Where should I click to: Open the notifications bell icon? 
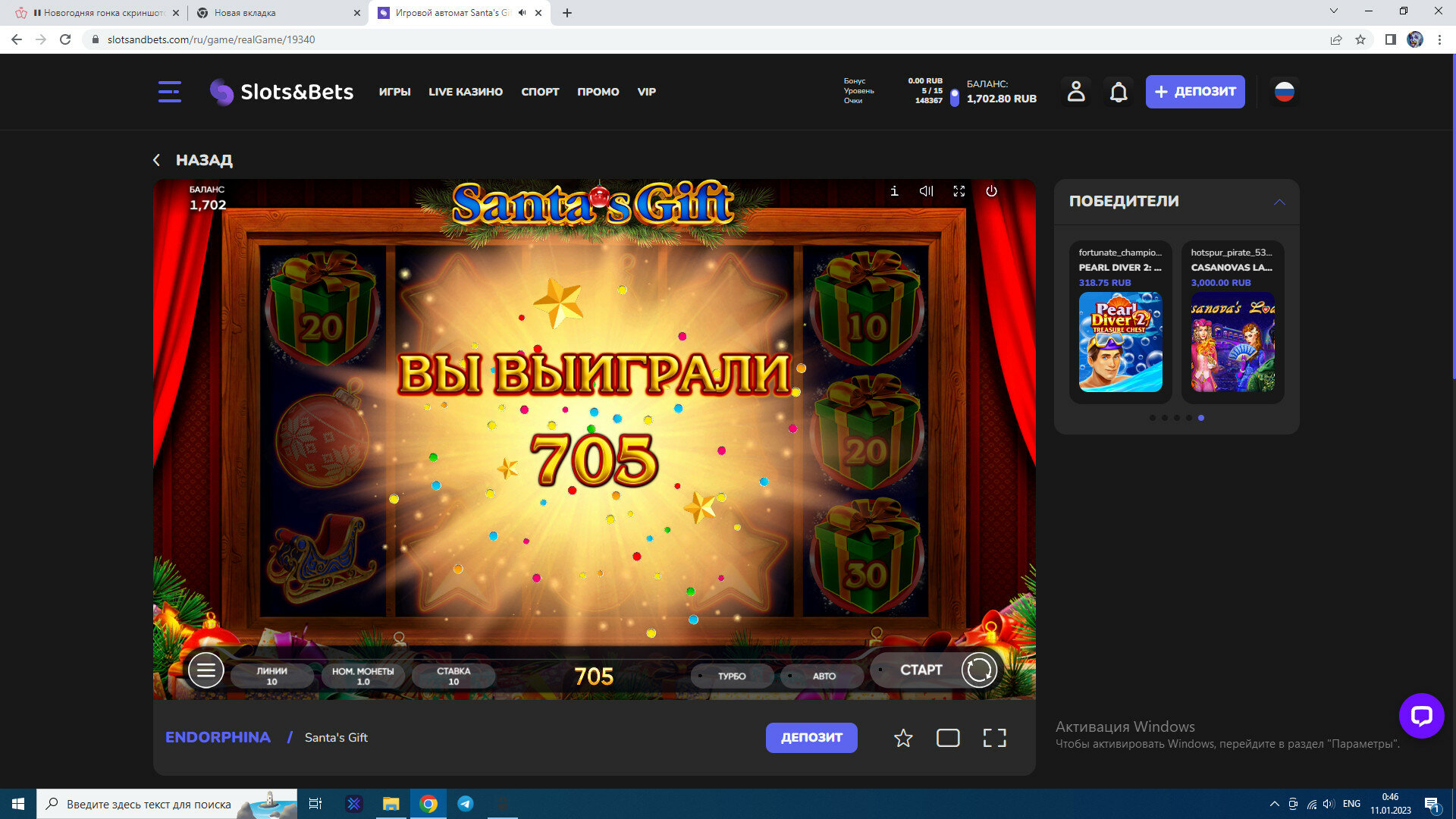pos(1119,92)
